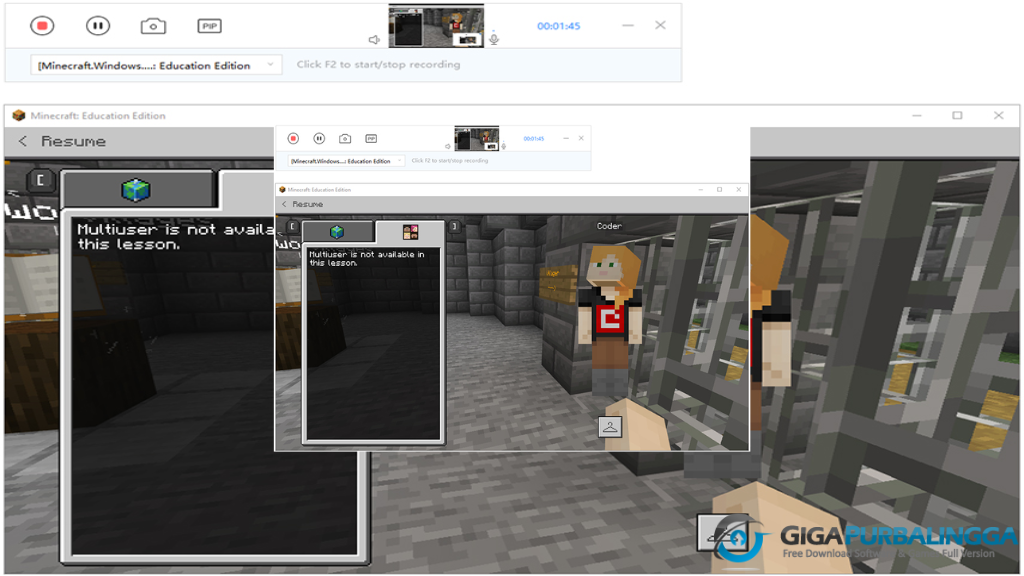Image resolution: width=1024 pixels, height=576 pixels.
Task: Click the large Resume label
Action: click(x=73, y=141)
